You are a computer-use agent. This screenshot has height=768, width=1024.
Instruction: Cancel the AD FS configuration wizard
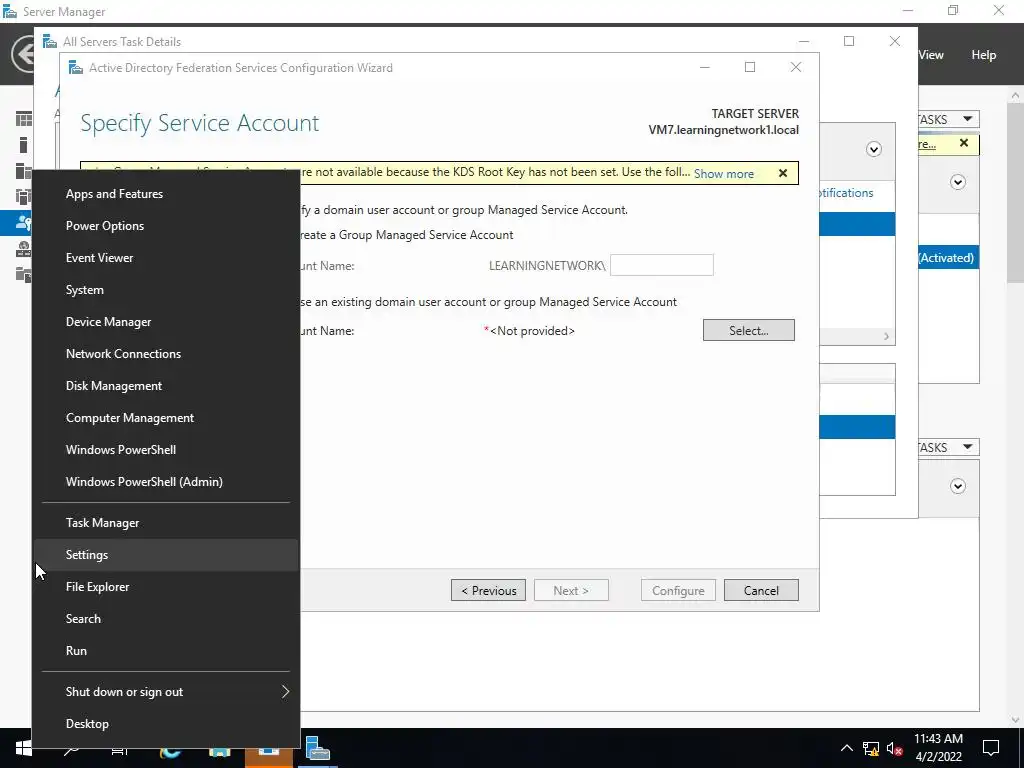click(761, 590)
